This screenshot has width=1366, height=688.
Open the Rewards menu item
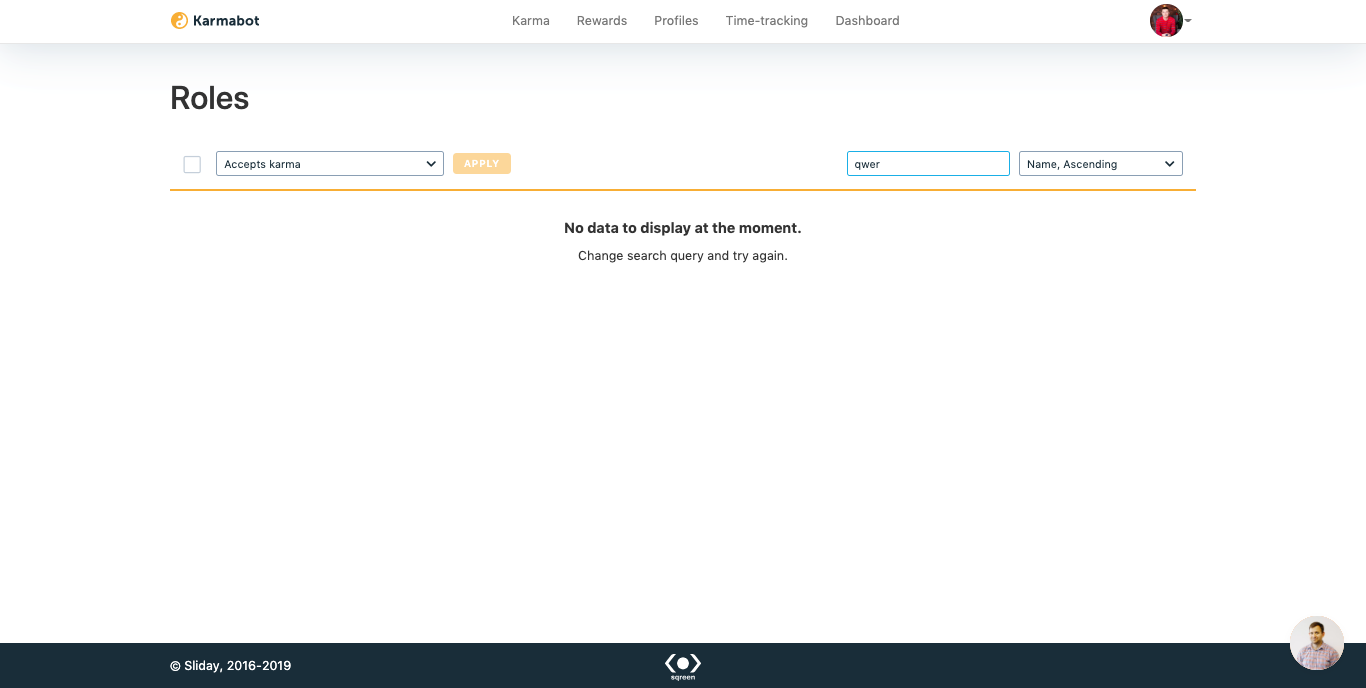click(x=602, y=21)
